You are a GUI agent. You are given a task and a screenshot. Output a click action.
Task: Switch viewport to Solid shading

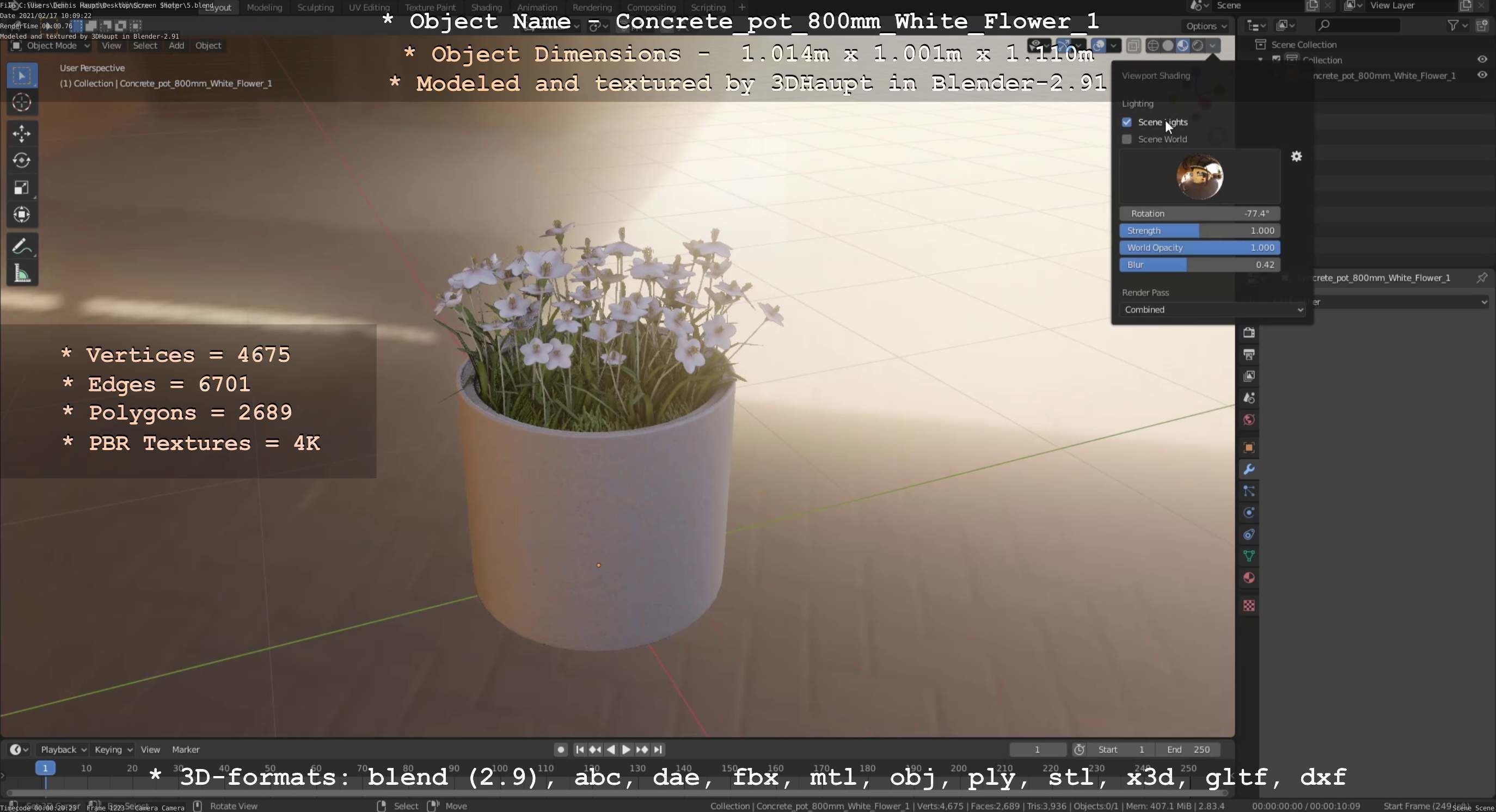(x=1168, y=45)
